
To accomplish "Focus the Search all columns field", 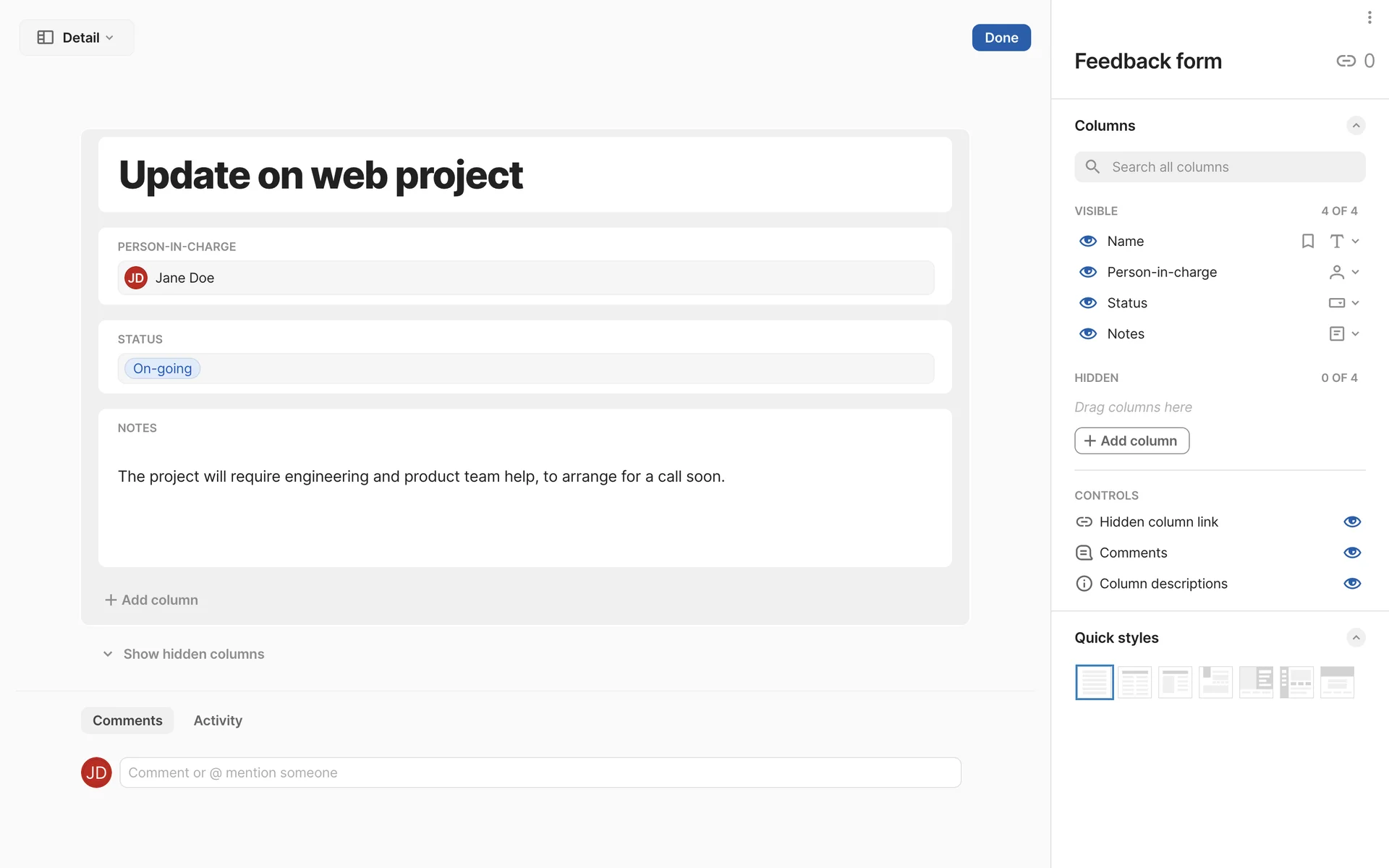I will (1220, 167).
